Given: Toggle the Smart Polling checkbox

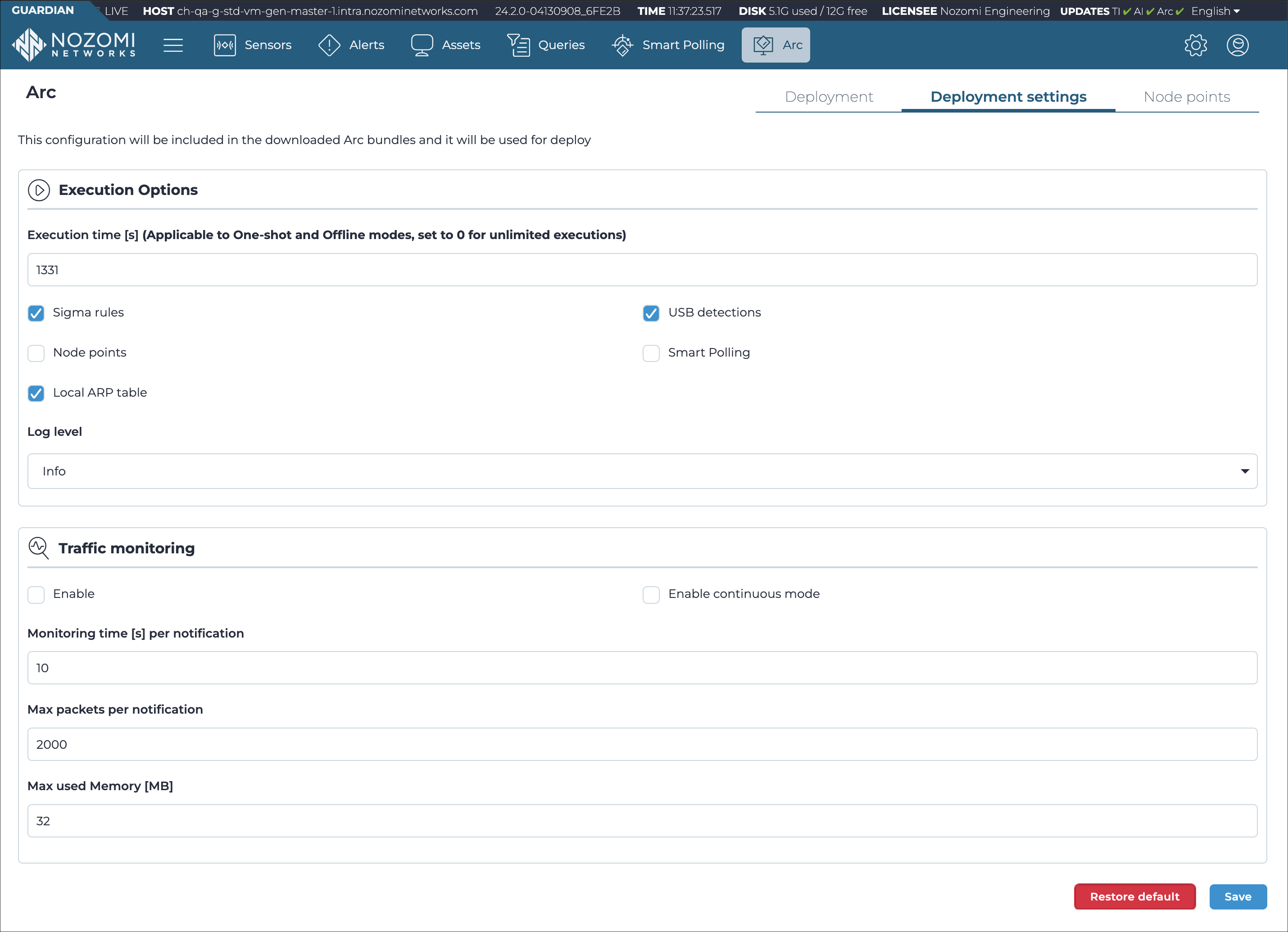Looking at the screenshot, I should click(x=651, y=353).
